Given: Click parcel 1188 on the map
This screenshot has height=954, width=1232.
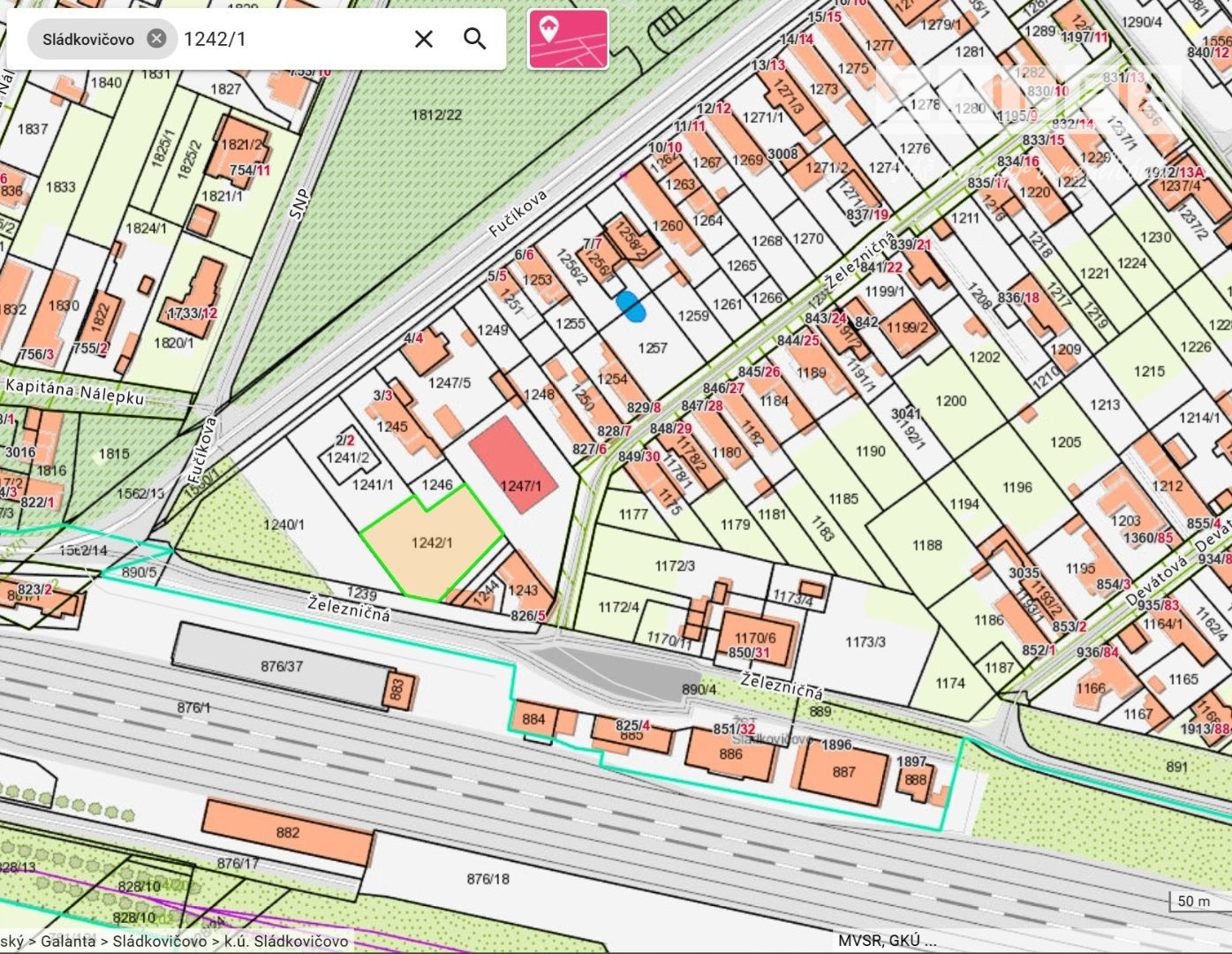Looking at the screenshot, I should pyautogui.click(x=926, y=545).
